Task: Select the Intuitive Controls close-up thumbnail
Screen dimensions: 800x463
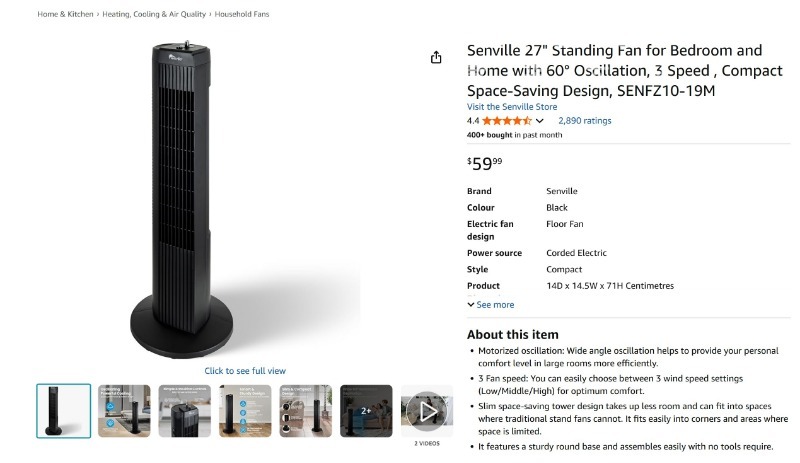Action: 185,410
